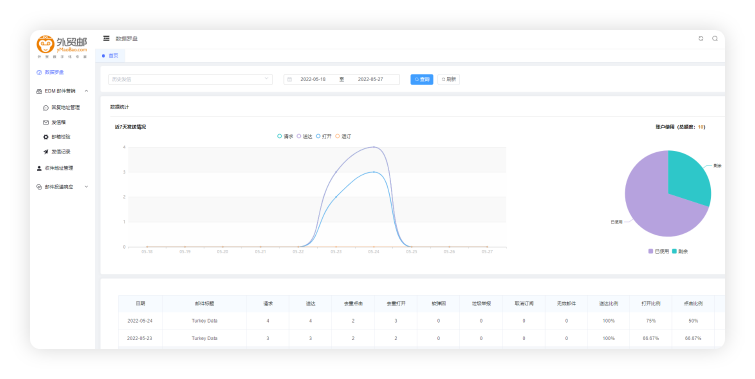Click the orange monkey logo
Screen dimensions: 755x379
(45, 44)
